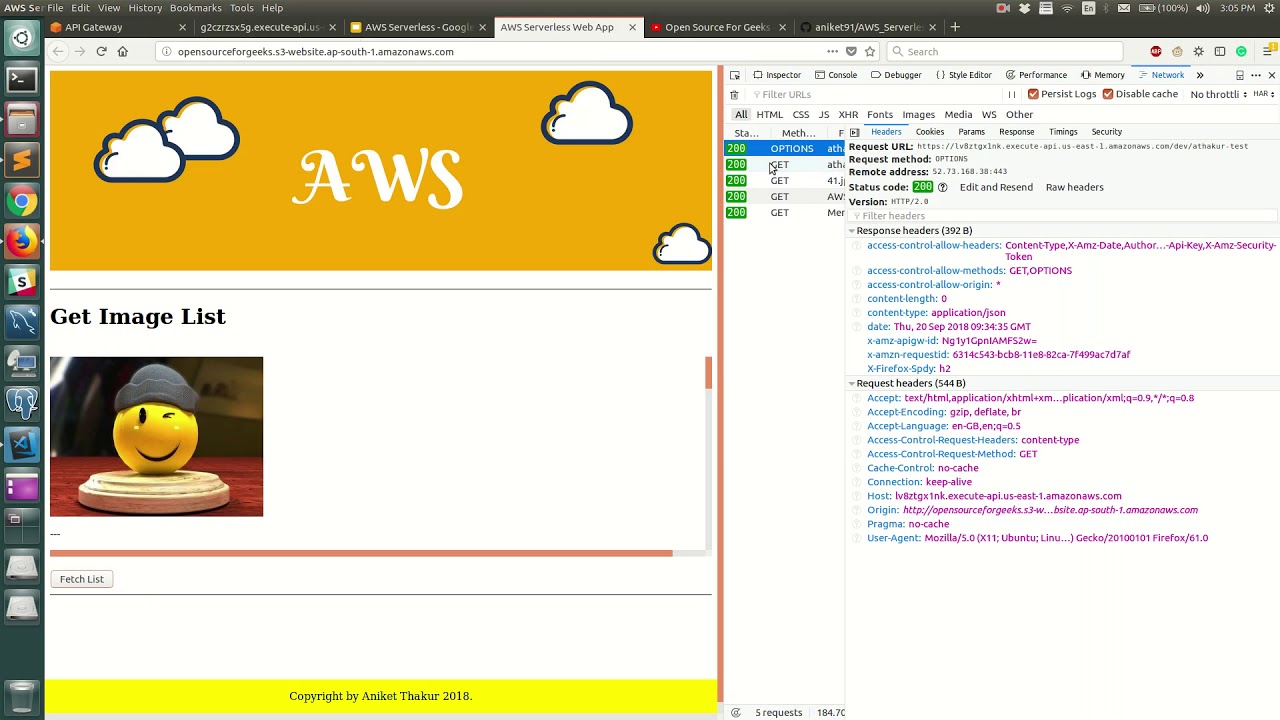1280x720 pixels.
Task: Focus the Filter headers input
Action: click(1062, 216)
